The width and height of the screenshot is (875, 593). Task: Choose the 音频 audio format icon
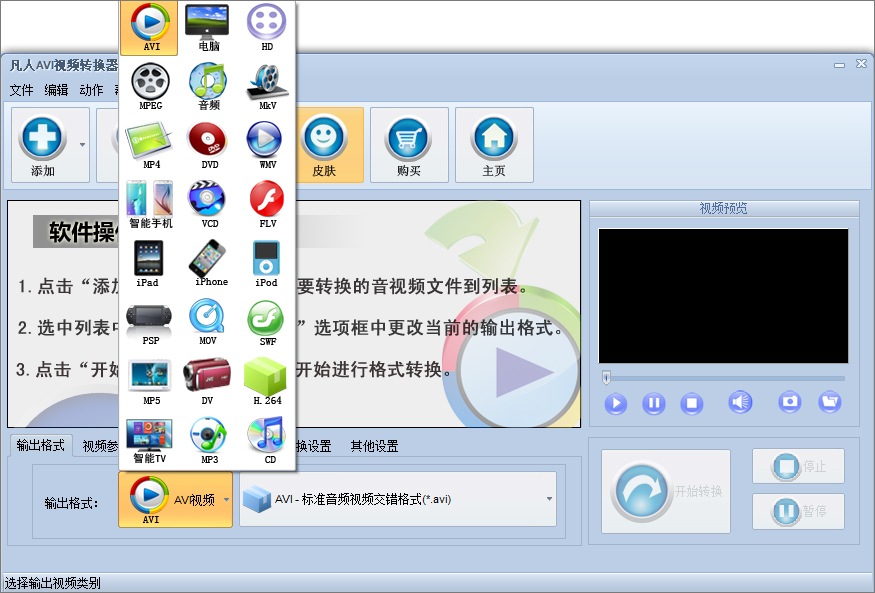(208, 86)
